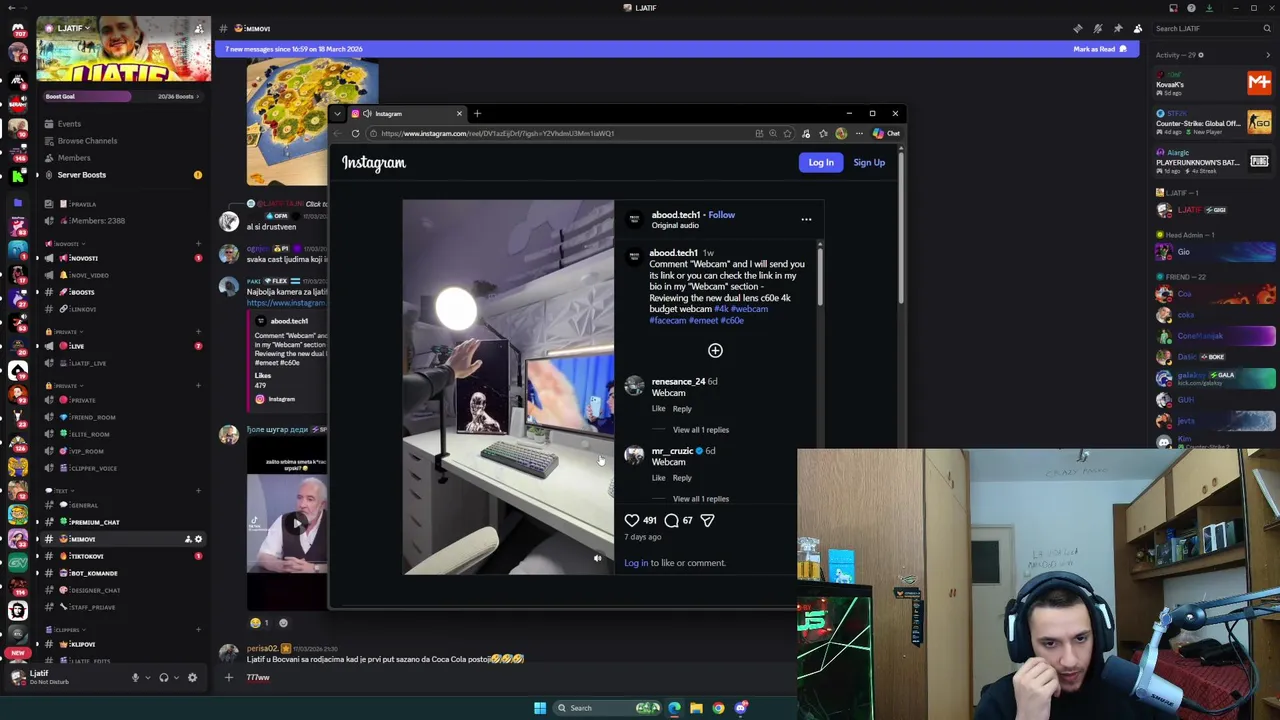
Task: Bookmark this page with star icon
Action: click(788, 133)
